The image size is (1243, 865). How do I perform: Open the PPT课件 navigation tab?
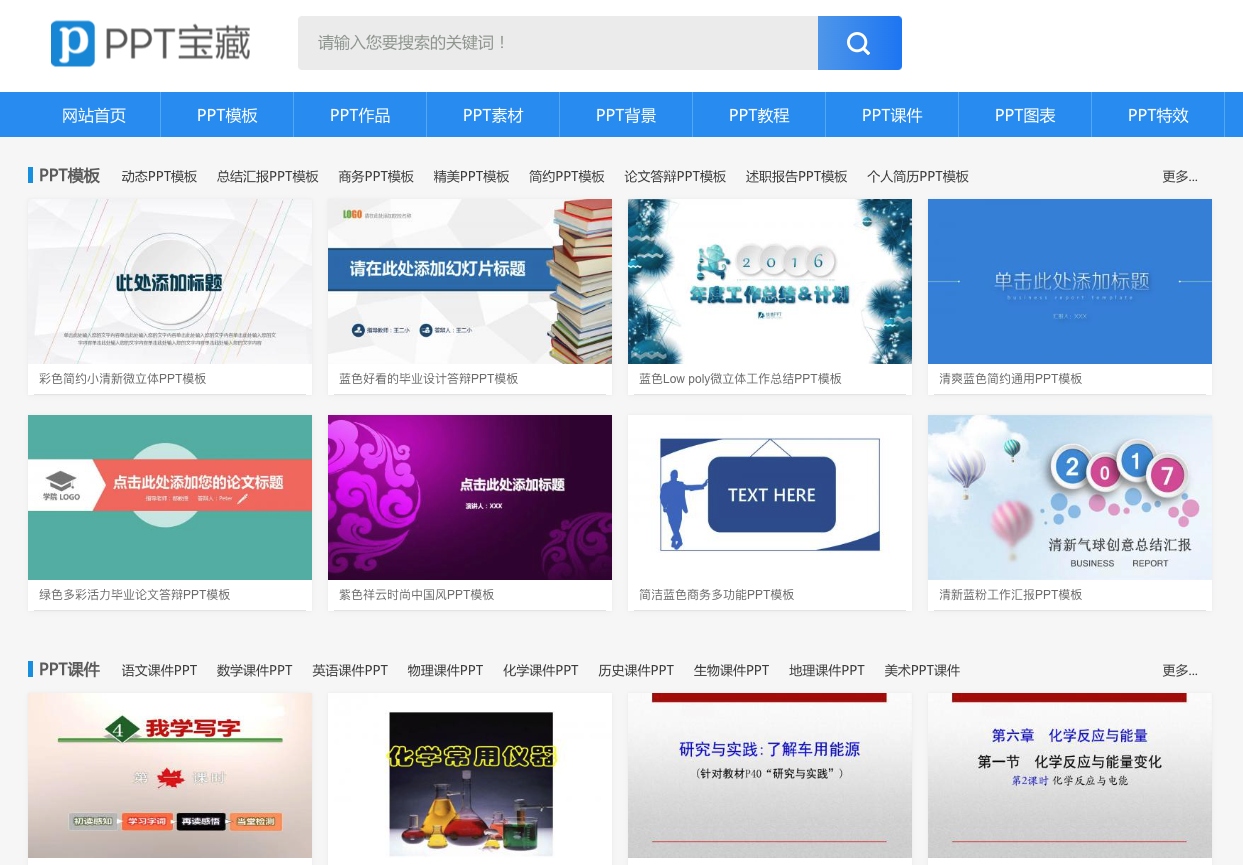coord(892,115)
